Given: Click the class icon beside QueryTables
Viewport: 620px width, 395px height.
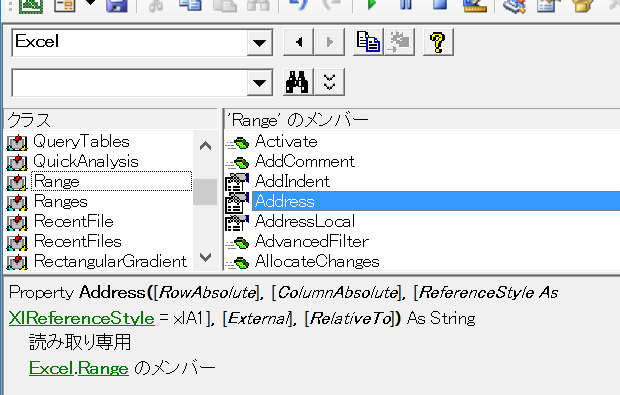Looking at the screenshot, I should coord(17,142).
